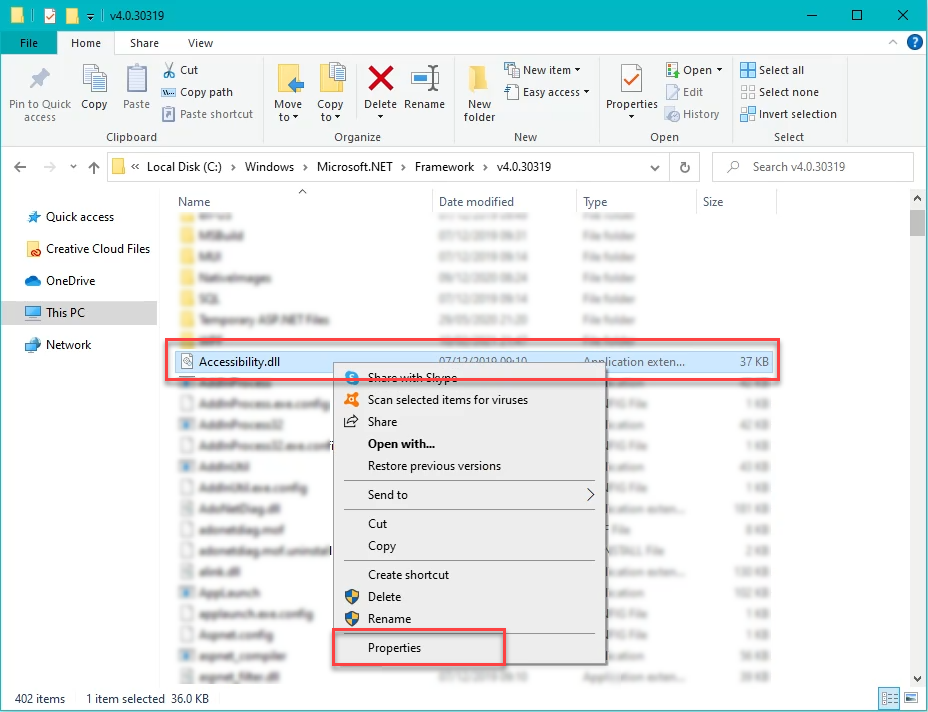
Task: Switch to large icons view in status bar
Action: point(910,698)
